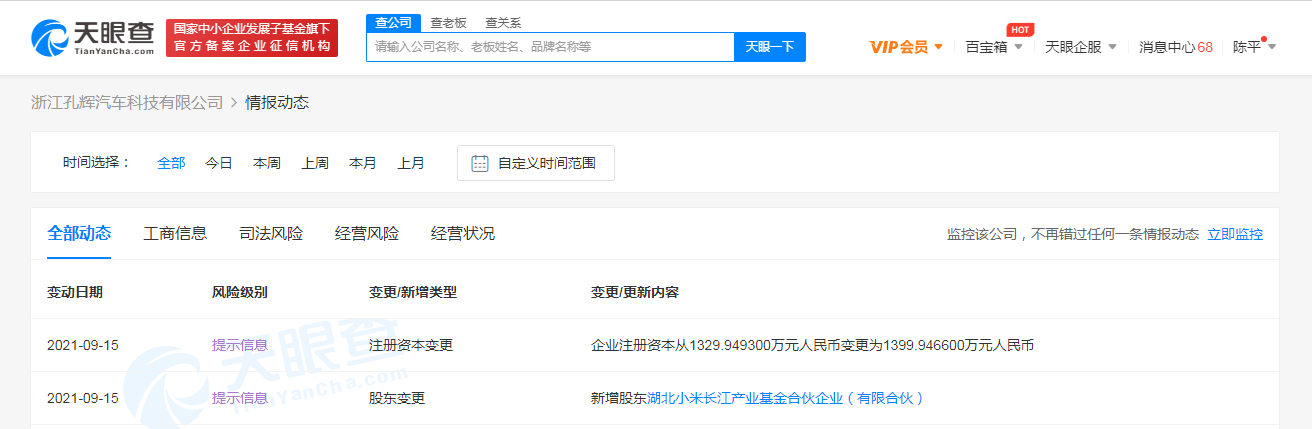Open 湖北小米长江产业基金合伙企业 shareholder link

785,398
